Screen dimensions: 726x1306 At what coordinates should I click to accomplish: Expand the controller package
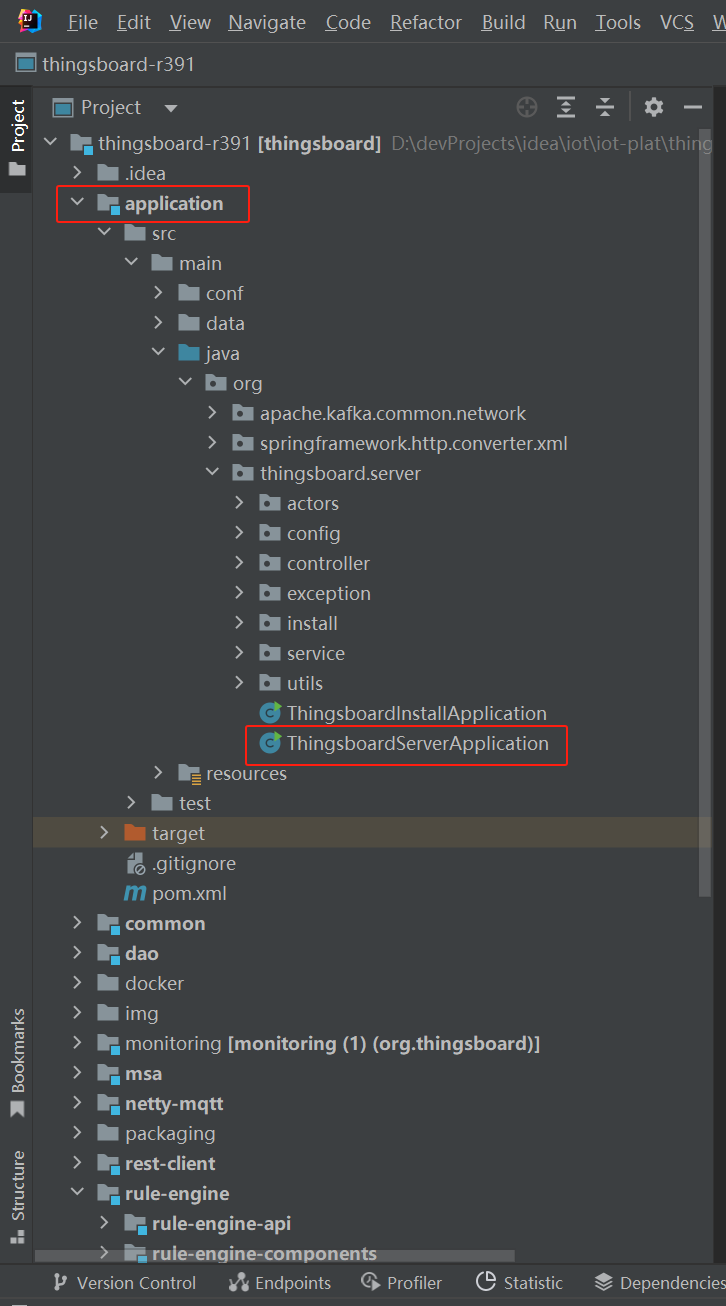pyautogui.click(x=239, y=563)
